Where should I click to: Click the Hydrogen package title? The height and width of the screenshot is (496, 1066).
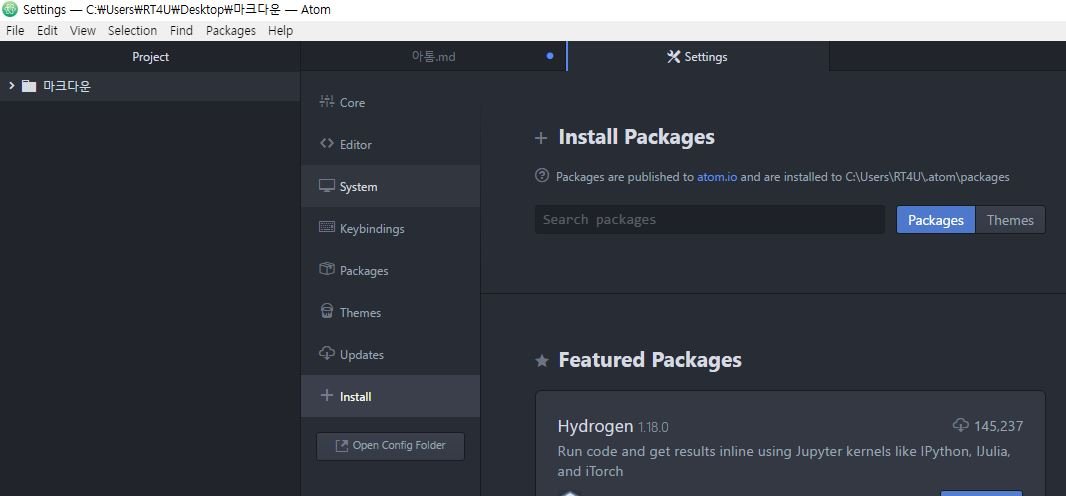pos(595,426)
